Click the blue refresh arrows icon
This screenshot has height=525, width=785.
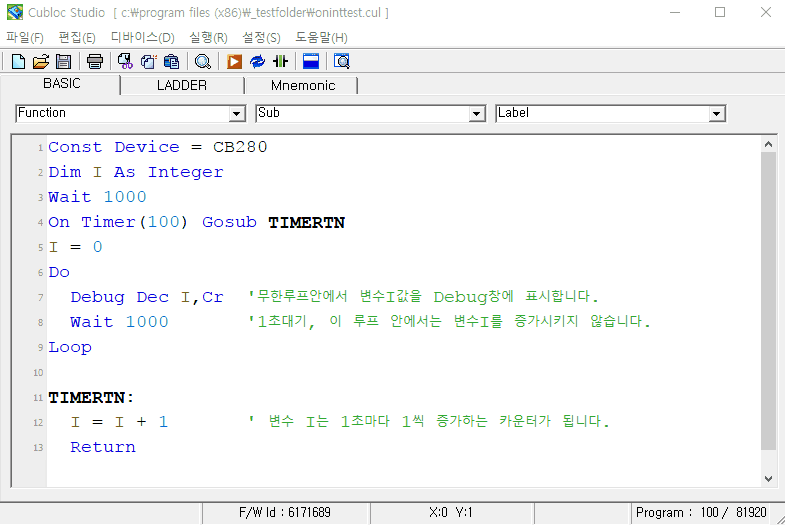click(x=257, y=62)
